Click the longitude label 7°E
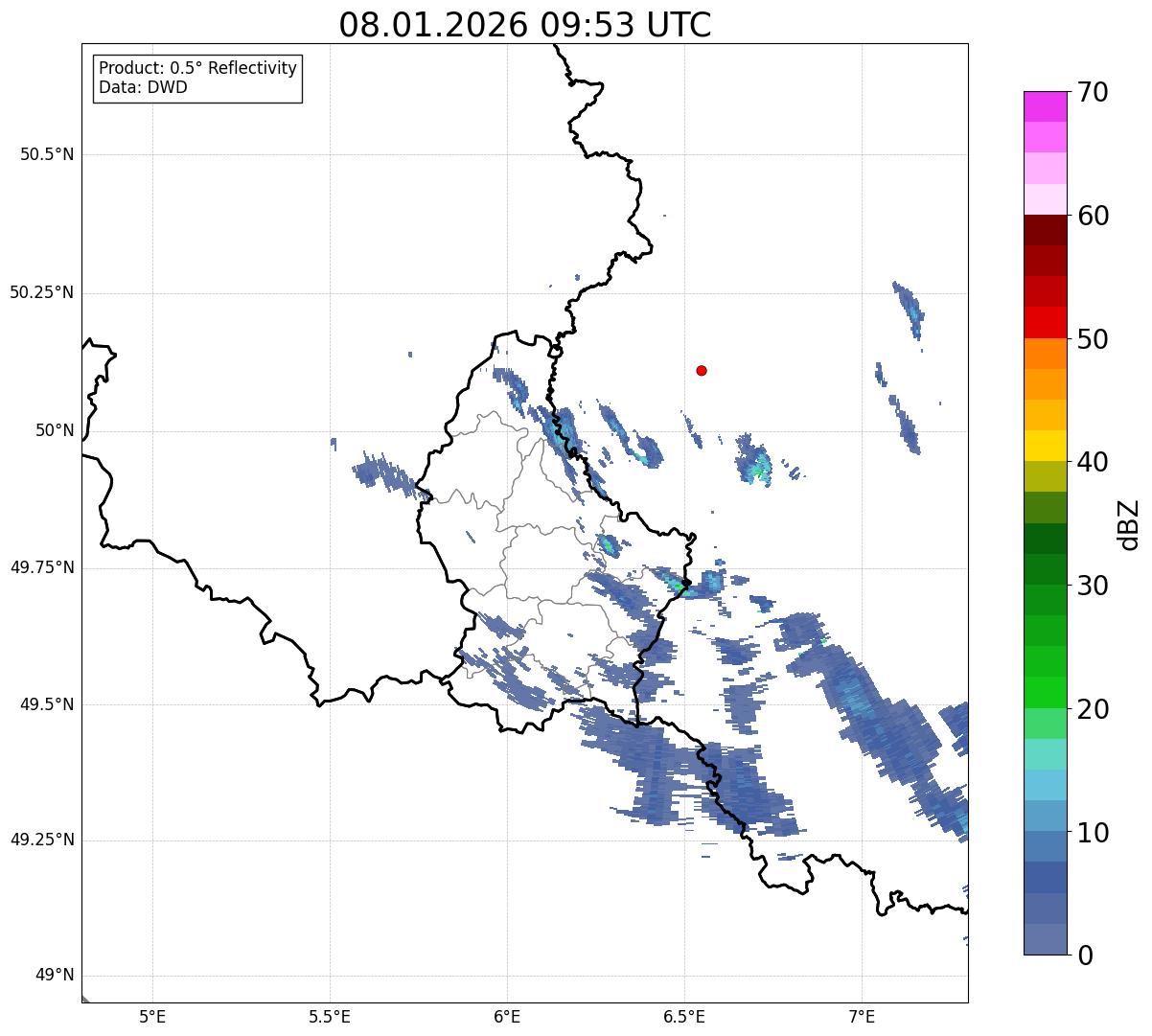 point(862,1017)
